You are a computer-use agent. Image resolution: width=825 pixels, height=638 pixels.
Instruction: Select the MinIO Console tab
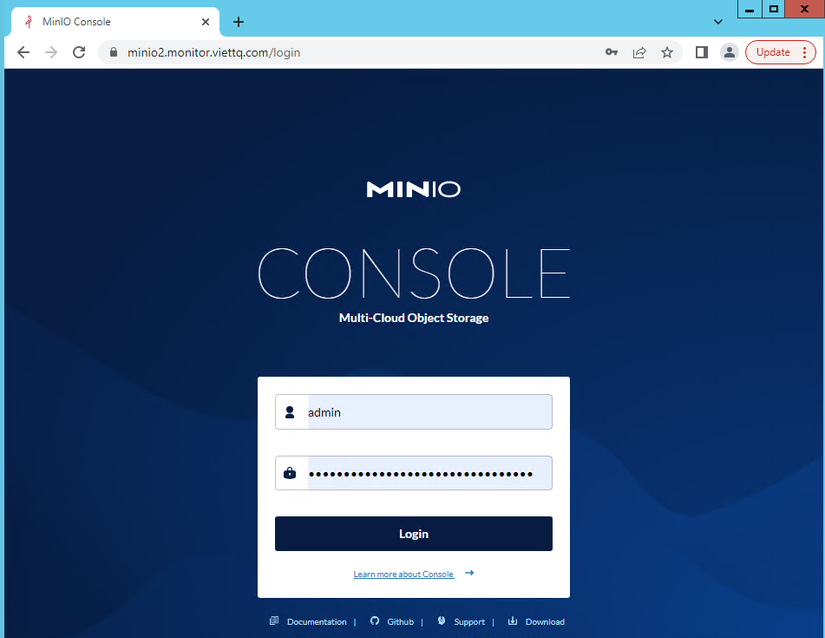115,22
